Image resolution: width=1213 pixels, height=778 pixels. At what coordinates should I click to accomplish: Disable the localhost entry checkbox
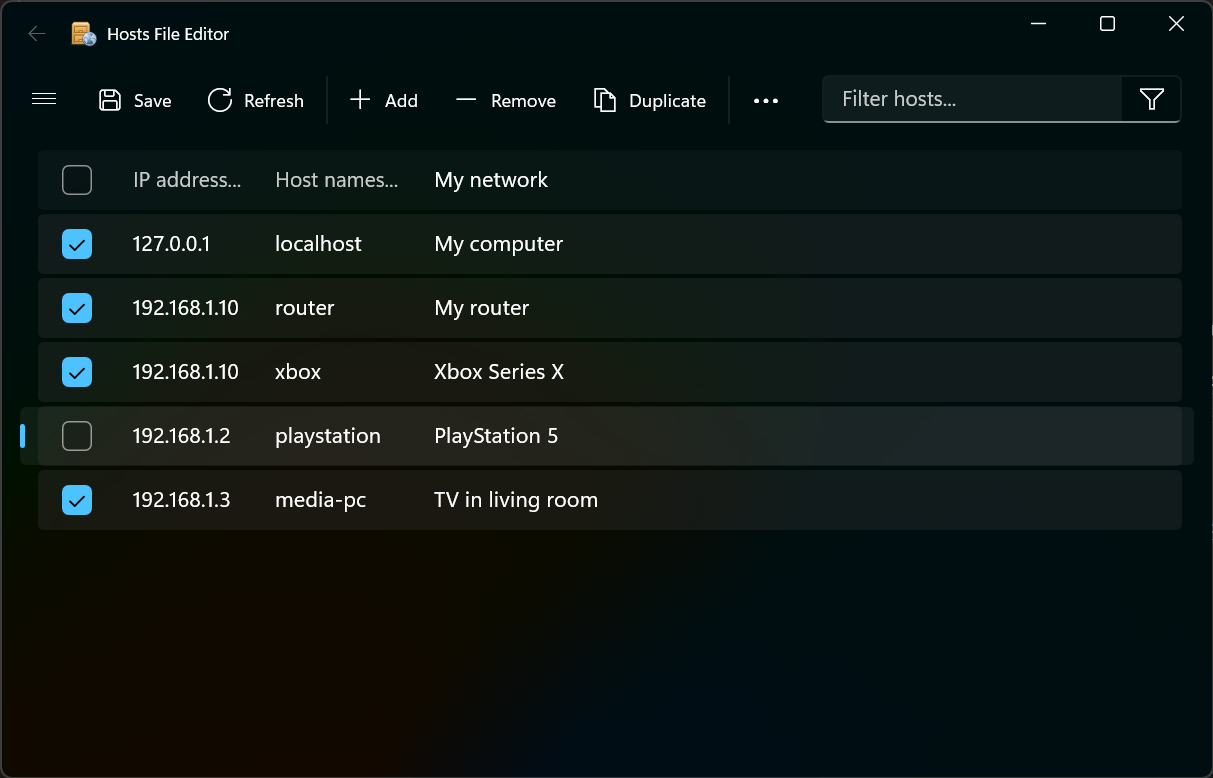77,244
